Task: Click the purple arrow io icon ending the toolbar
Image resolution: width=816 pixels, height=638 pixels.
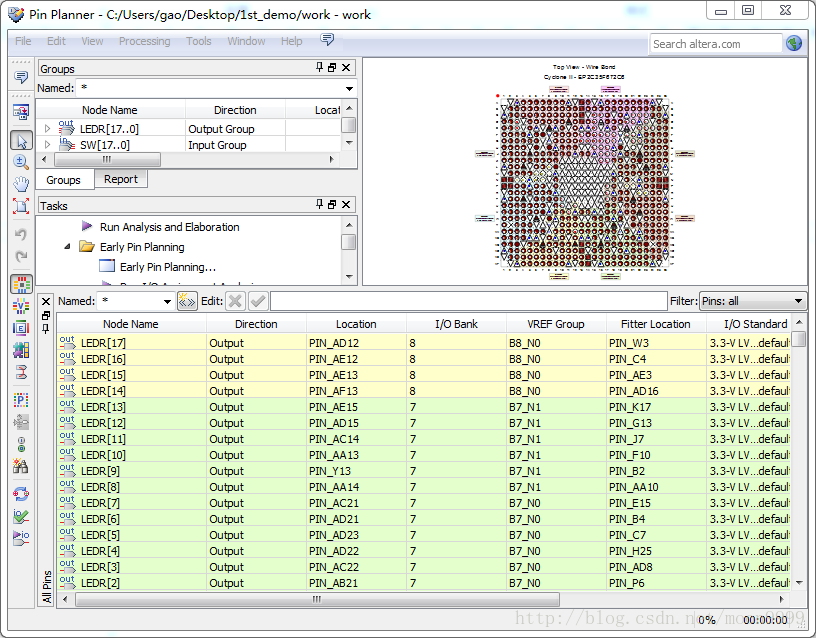Action: coord(21,538)
